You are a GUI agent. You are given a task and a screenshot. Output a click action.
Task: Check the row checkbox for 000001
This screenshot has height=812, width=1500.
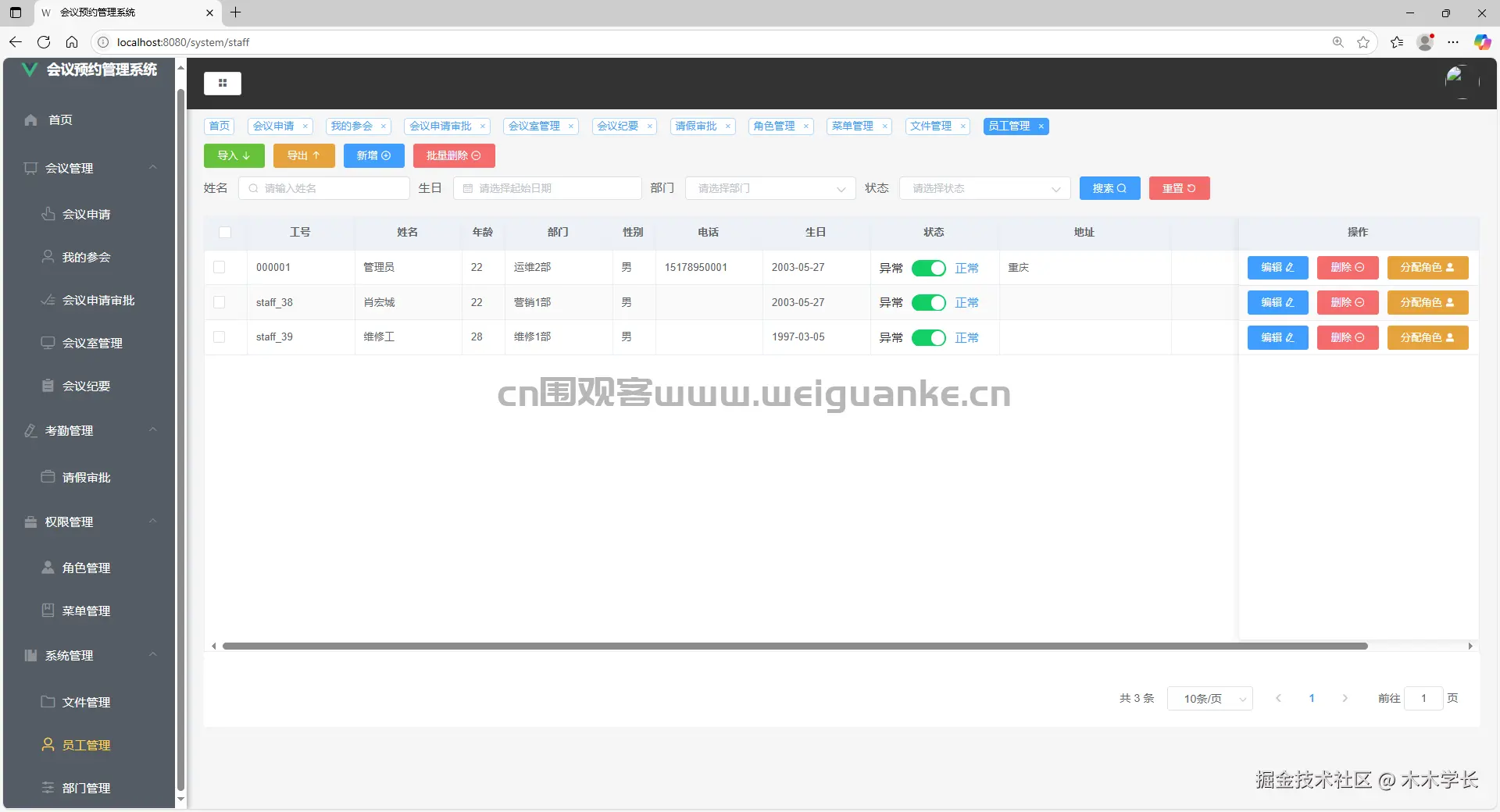[219, 267]
